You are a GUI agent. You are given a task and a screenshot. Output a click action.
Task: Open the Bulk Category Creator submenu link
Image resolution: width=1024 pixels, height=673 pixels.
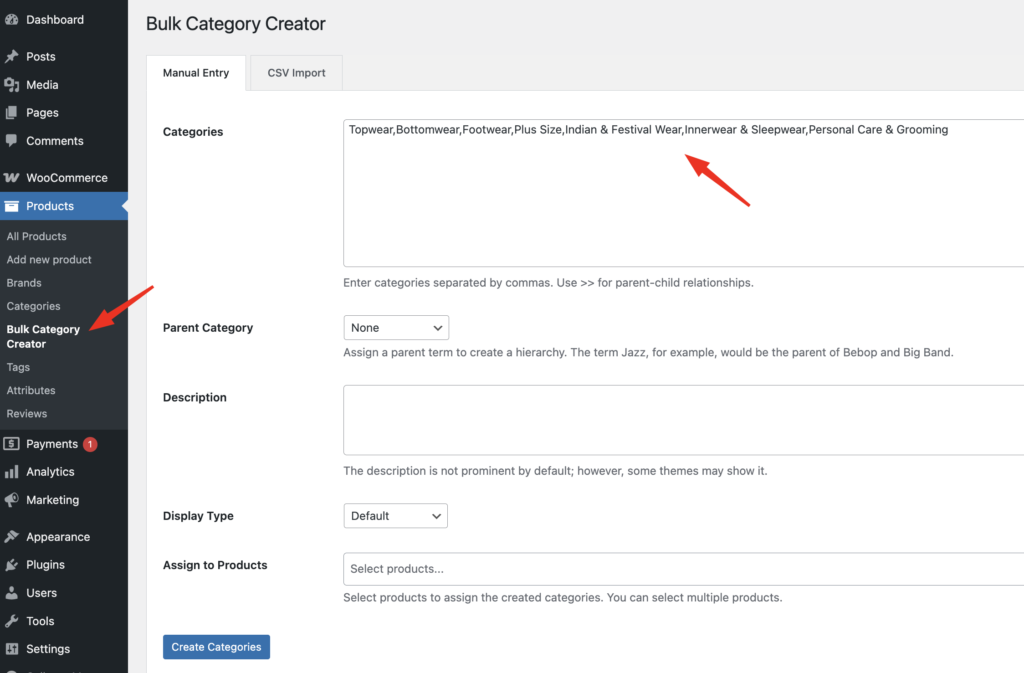[x=43, y=337]
